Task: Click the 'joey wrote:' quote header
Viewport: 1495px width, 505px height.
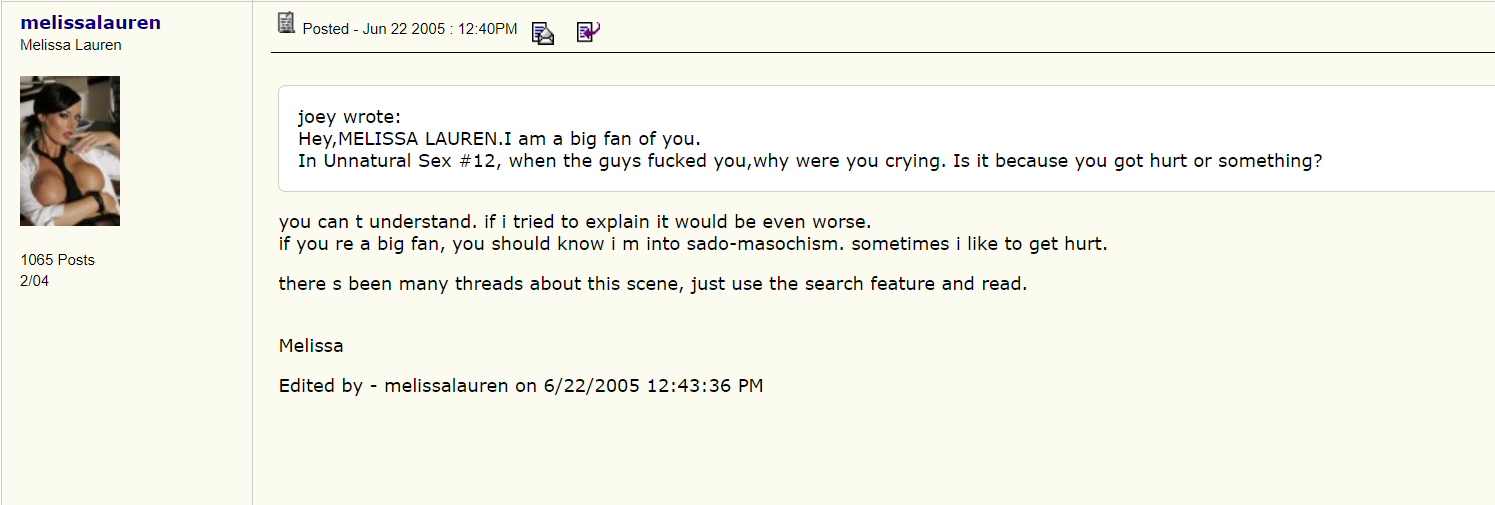Action: [x=349, y=117]
